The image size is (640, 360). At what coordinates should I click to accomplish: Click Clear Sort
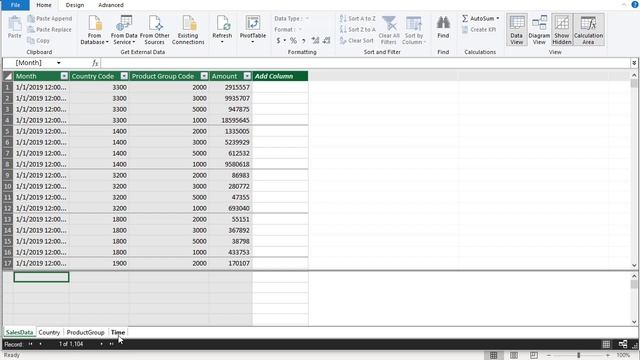357,40
